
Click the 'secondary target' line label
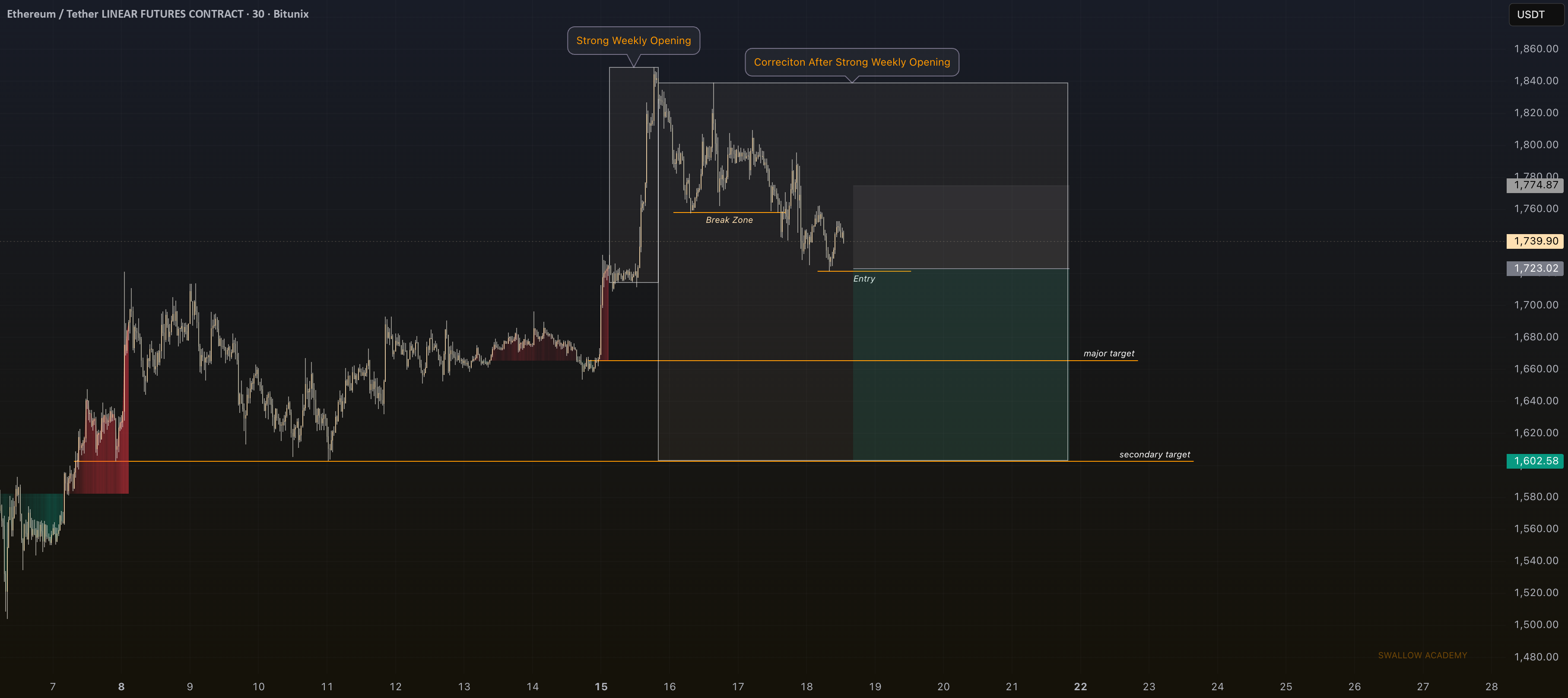(1154, 454)
